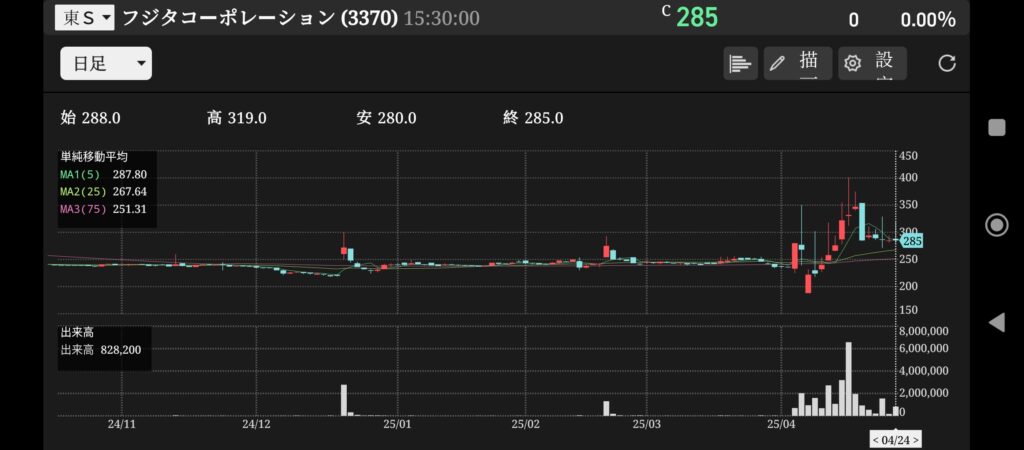Tap the Android home circle button

(x=997, y=225)
